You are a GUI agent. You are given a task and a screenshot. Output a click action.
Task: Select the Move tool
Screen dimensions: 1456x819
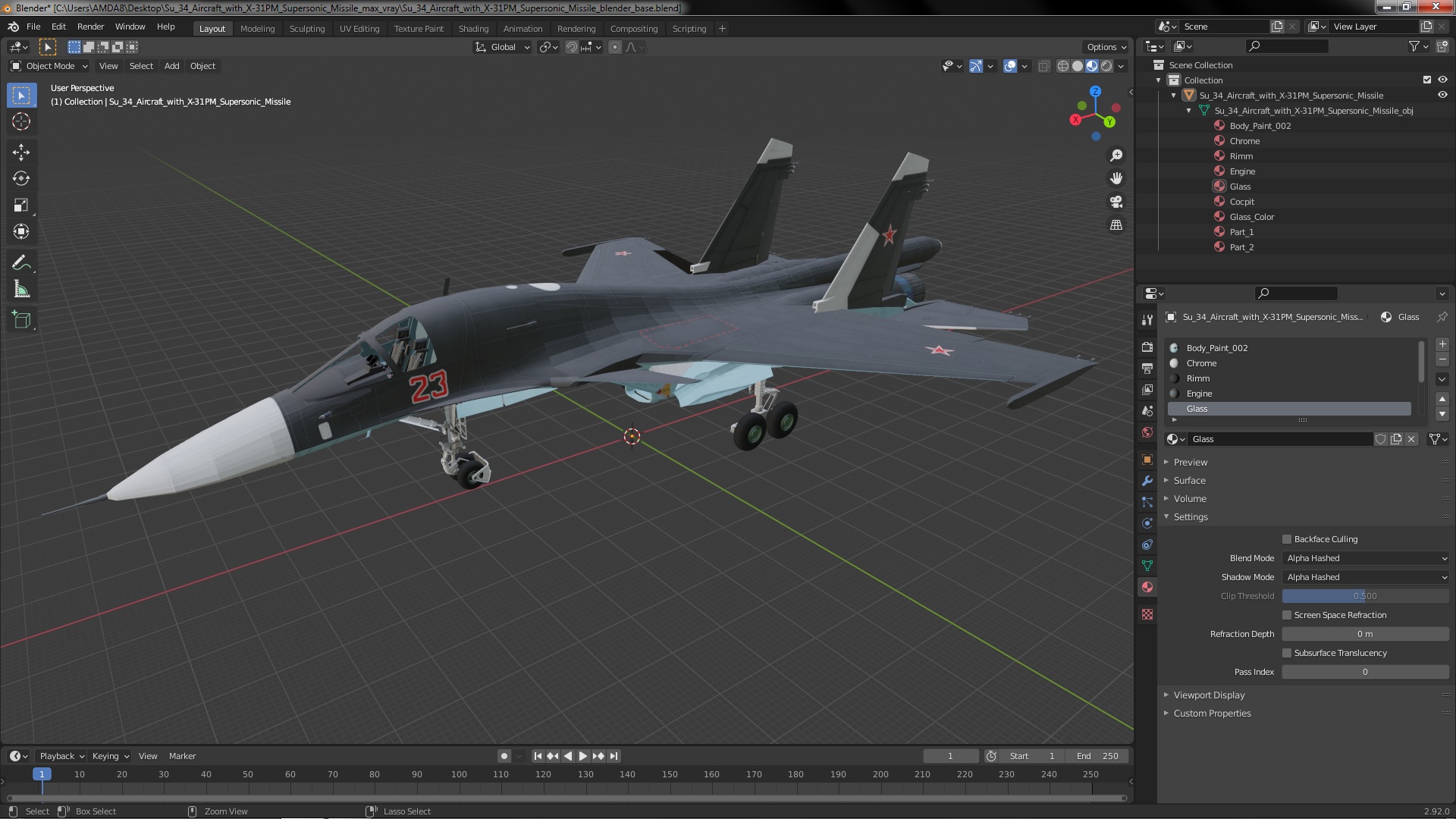coord(21,152)
